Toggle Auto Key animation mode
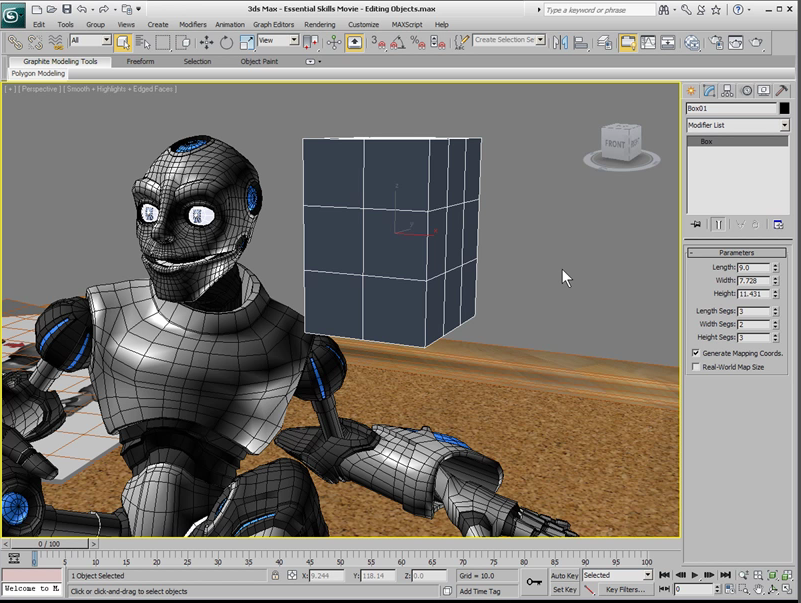This screenshot has height=603, width=801. coord(564,576)
